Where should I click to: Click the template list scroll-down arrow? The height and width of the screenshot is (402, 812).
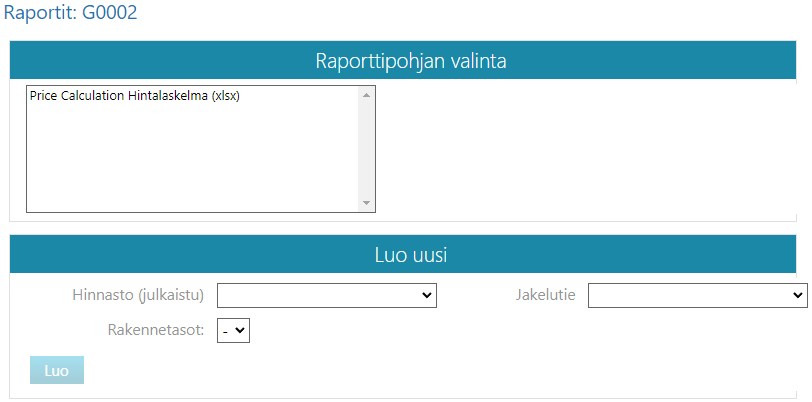pyautogui.click(x=367, y=203)
